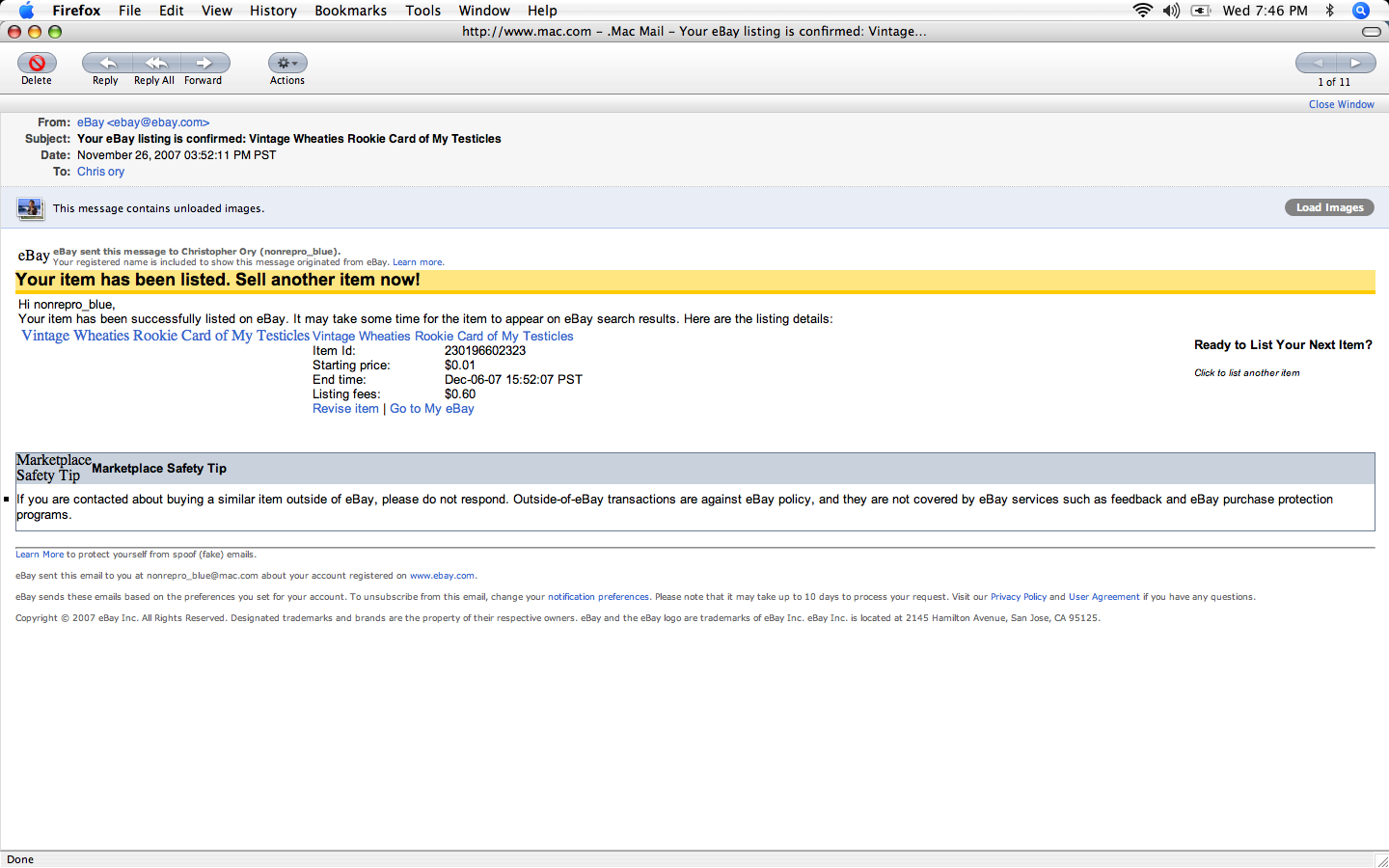The width and height of the screenshot is (1389, 868).
Task: Open the Bookmarks menu
Action: point(350,11)
